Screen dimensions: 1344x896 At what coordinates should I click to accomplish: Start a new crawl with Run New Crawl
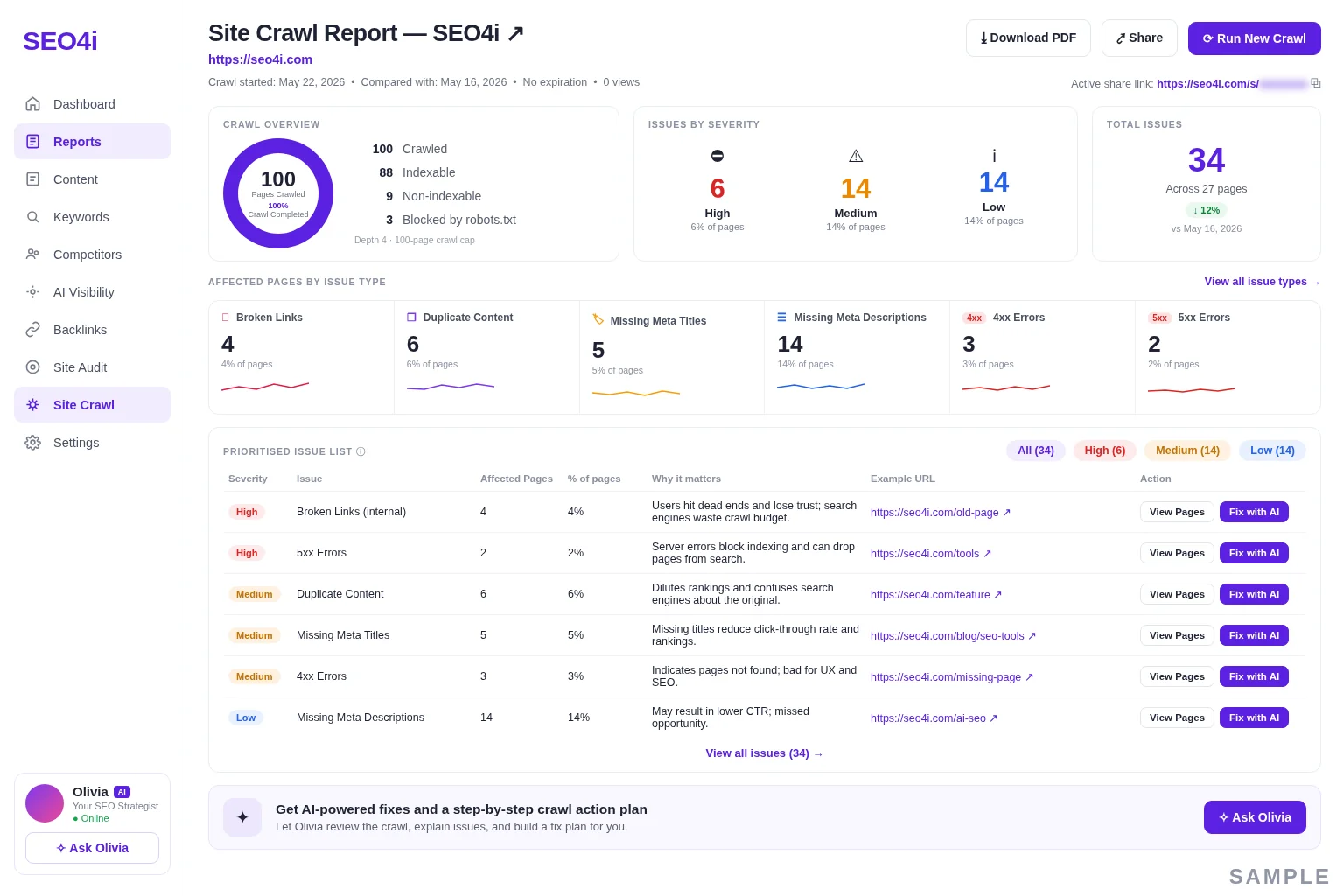[1254, 38]
